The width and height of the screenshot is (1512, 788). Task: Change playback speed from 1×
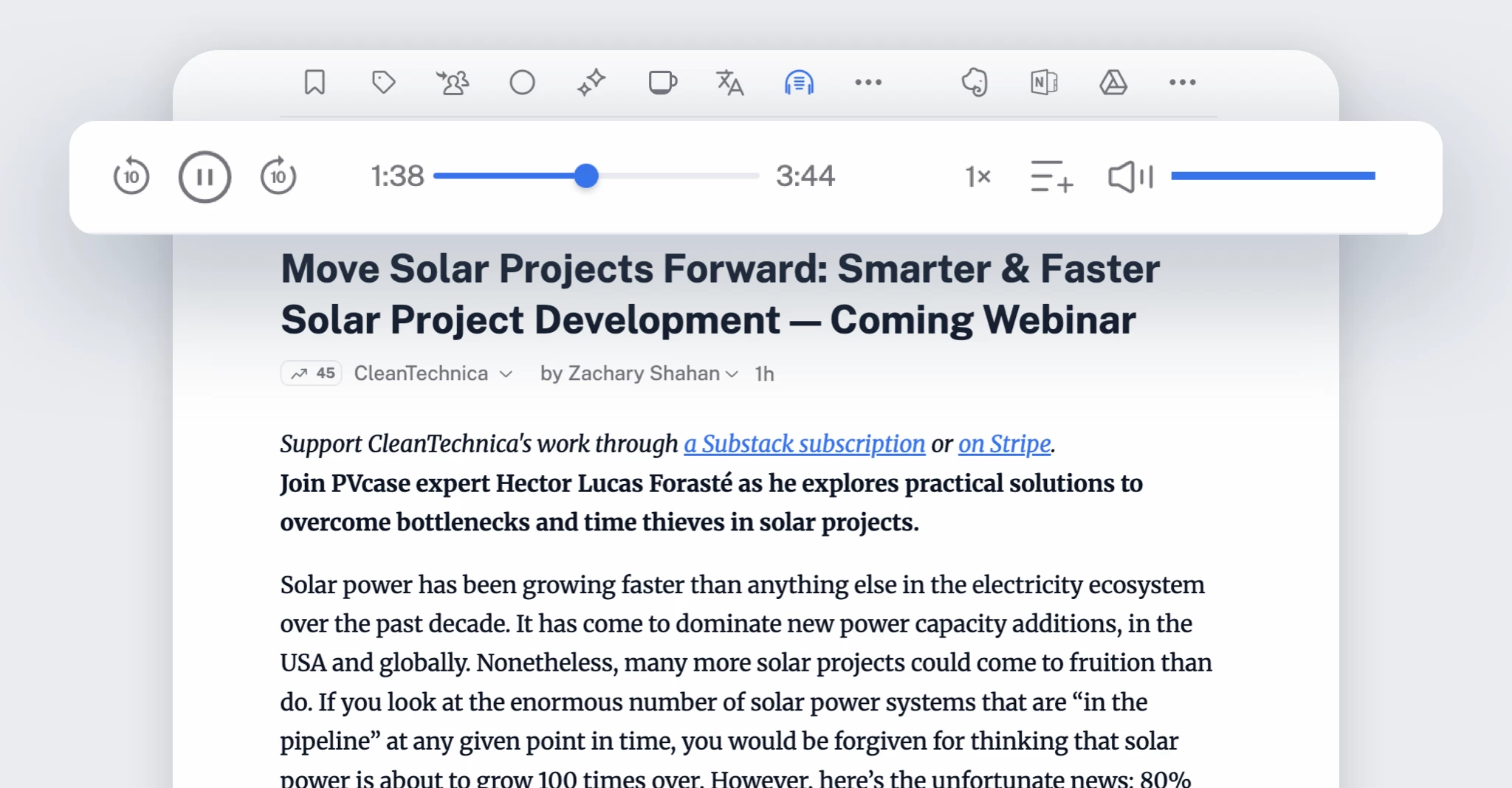[977, 176]
